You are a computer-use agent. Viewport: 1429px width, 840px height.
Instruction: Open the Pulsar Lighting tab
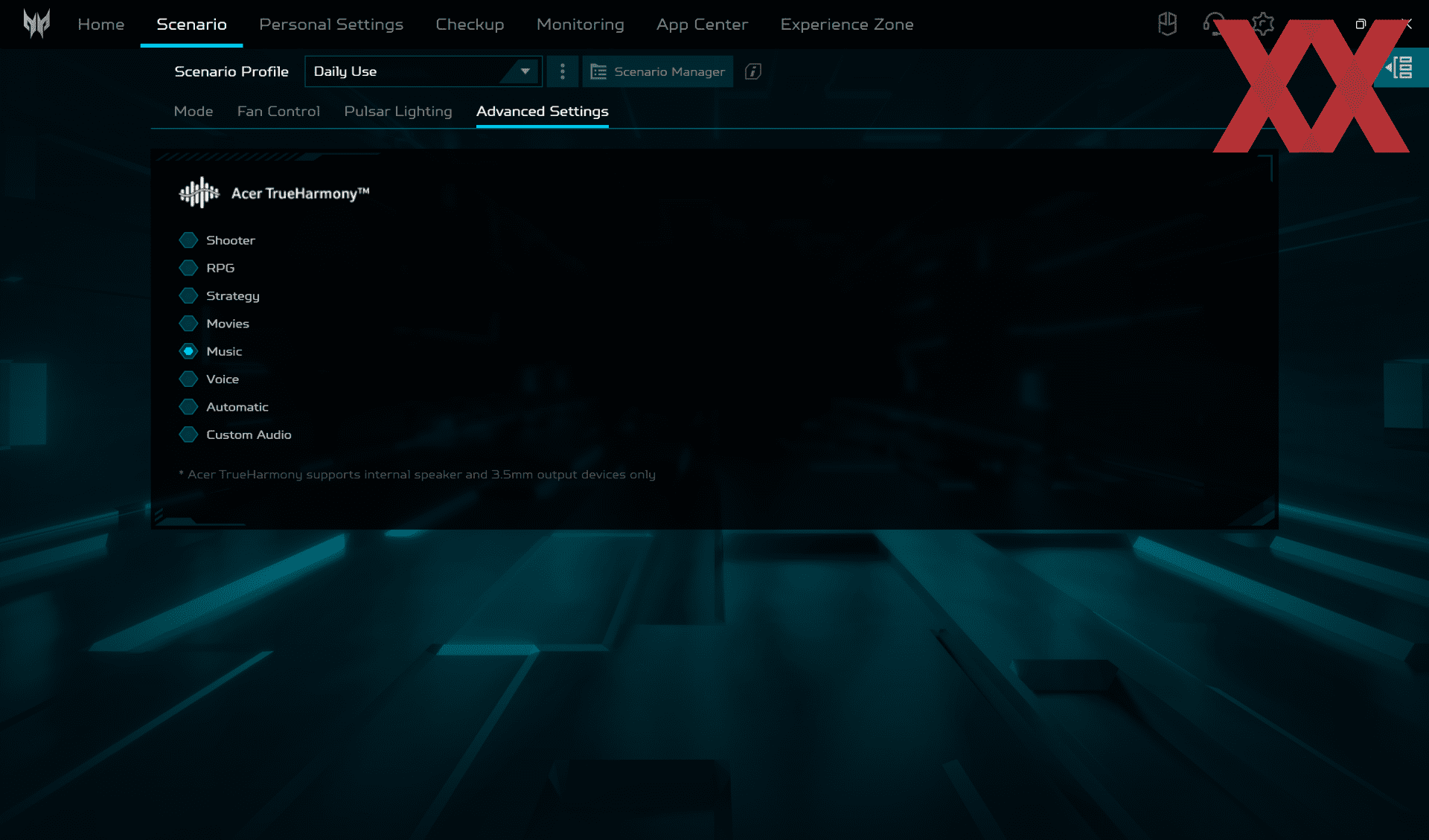click(397, 112)
